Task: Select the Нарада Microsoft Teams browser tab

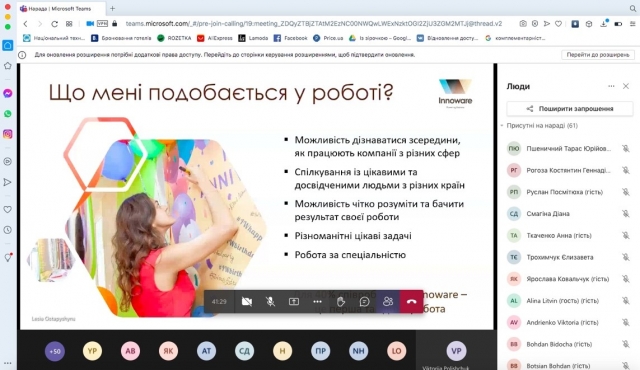Action: pyautogui.click(x=60, y=9)
